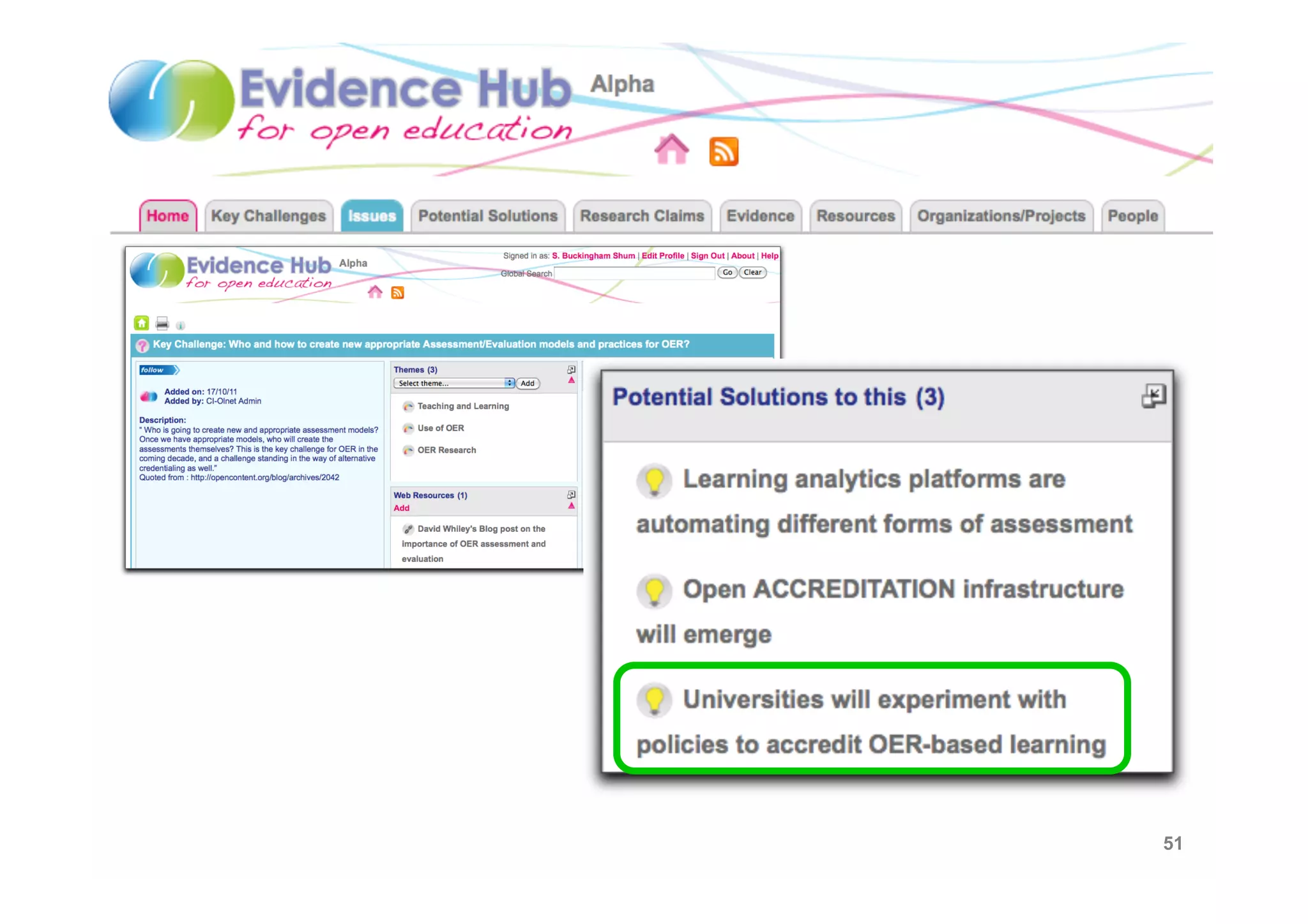Collapse the Web Resources section with pink arrow
This screenshot has width=1308, height=924.
pyautogui.click(x=572, y=506)
